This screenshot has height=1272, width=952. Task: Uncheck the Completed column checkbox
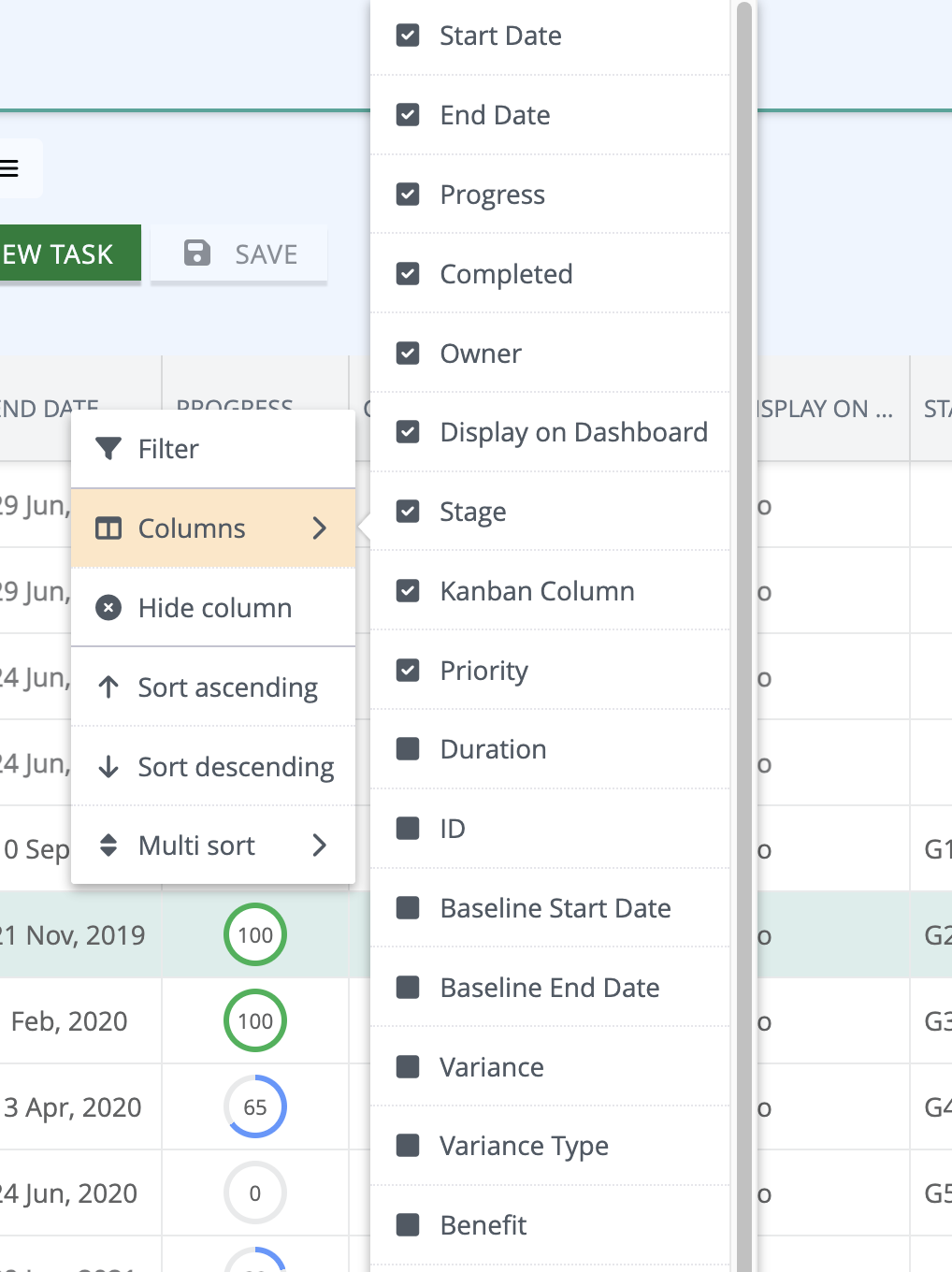(x=408, y=274)
